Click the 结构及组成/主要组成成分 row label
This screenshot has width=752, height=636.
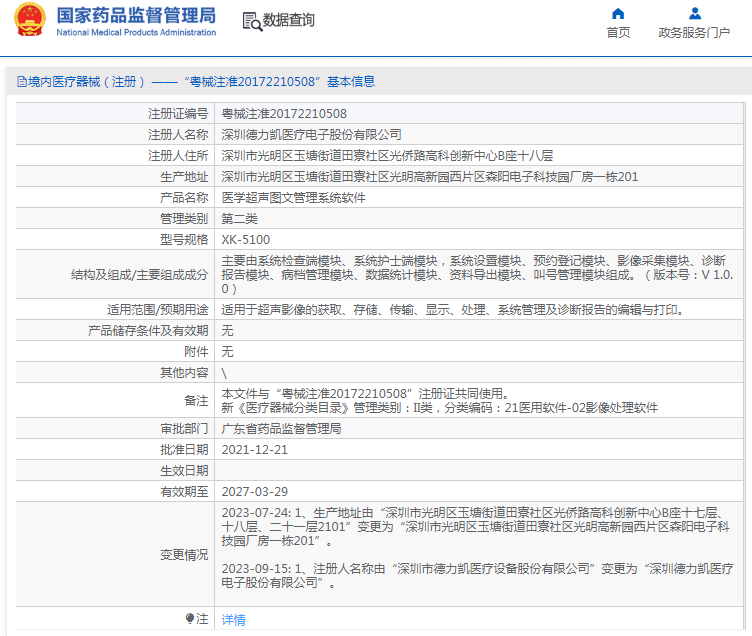[x=140, y=275]
